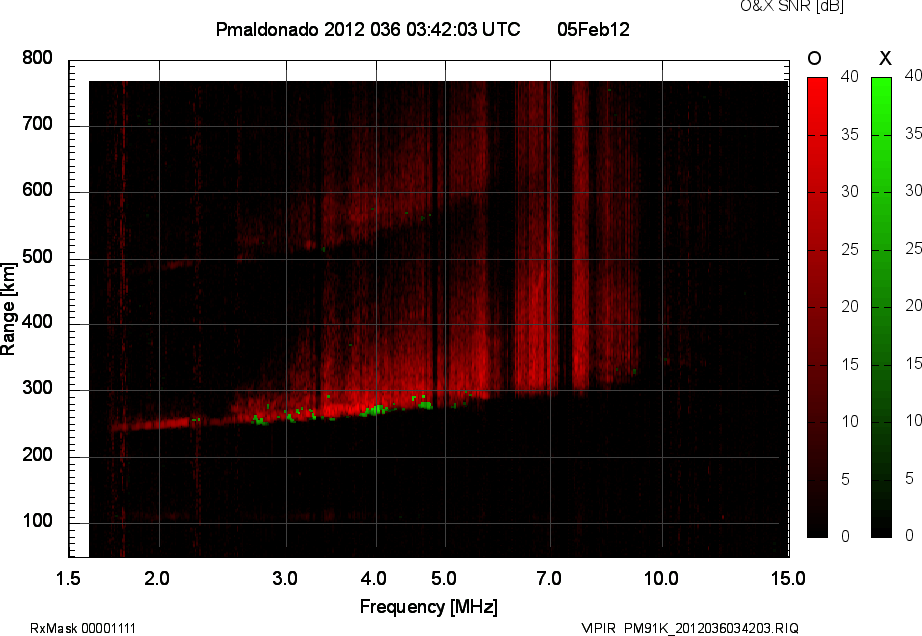The width and height of the screenshot is (922, 636).
Task: Click the 'Range [km]' axis label
Action: pyautogui.click(x=8, y=309)
